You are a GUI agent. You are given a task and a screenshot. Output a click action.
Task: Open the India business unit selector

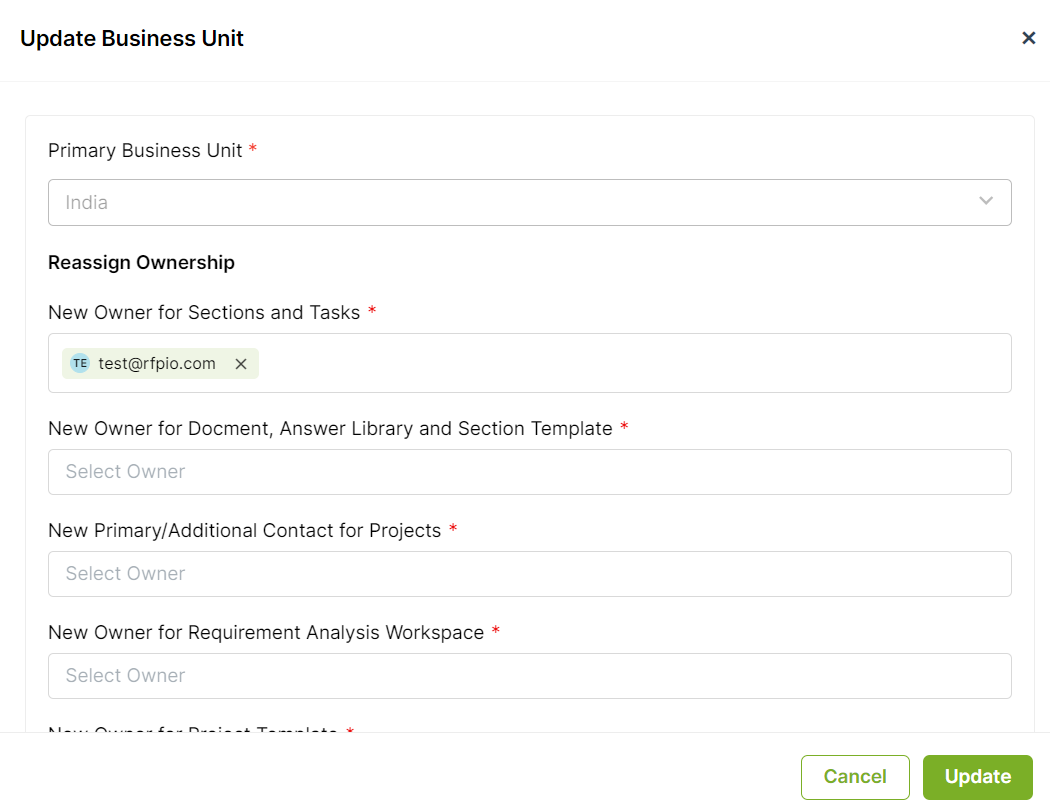point(530,202)
